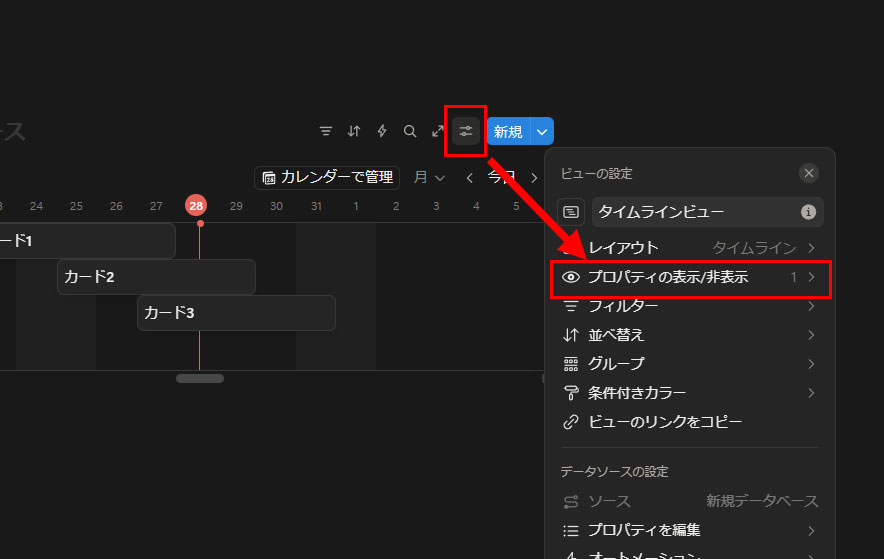Screen dimensions: 884x559
Task: Click the カード2 timeline bar
Action: (x=156, y=277)
